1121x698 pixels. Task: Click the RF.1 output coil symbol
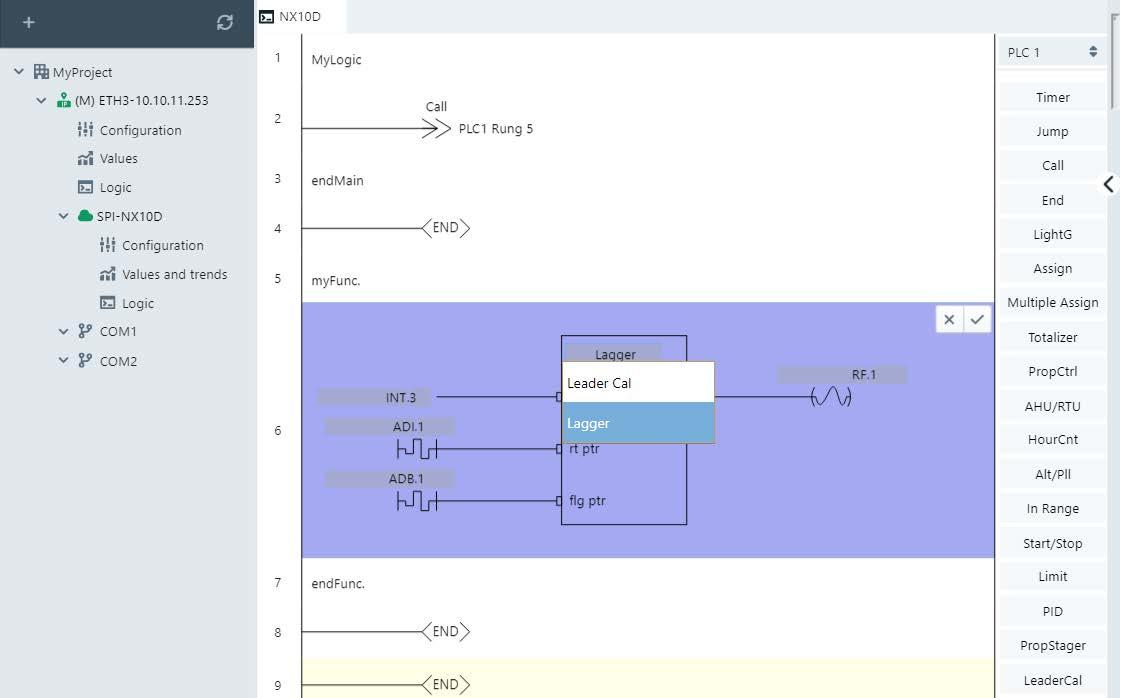pos(830,397)
